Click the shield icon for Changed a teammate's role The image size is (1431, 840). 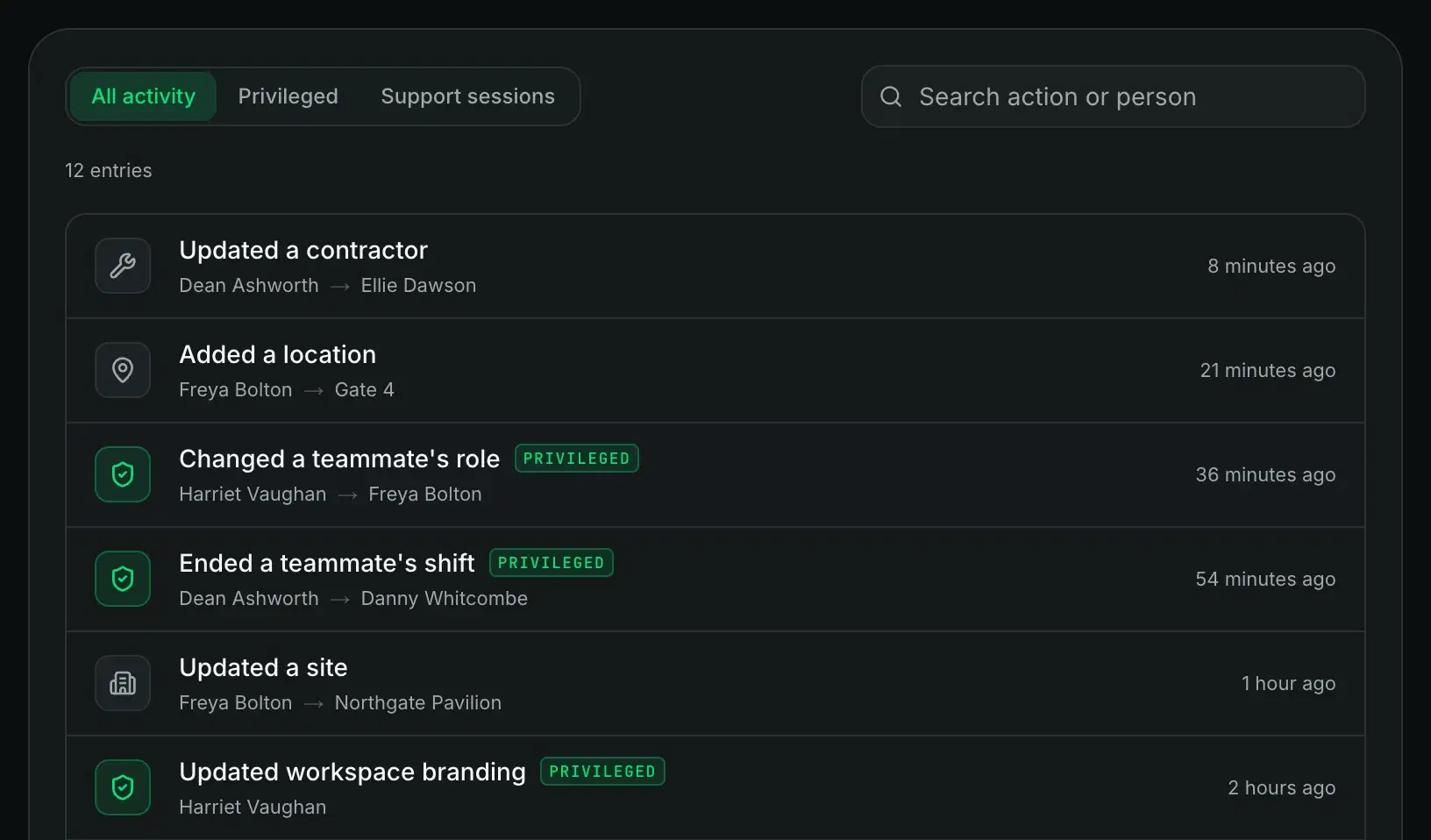123,474
